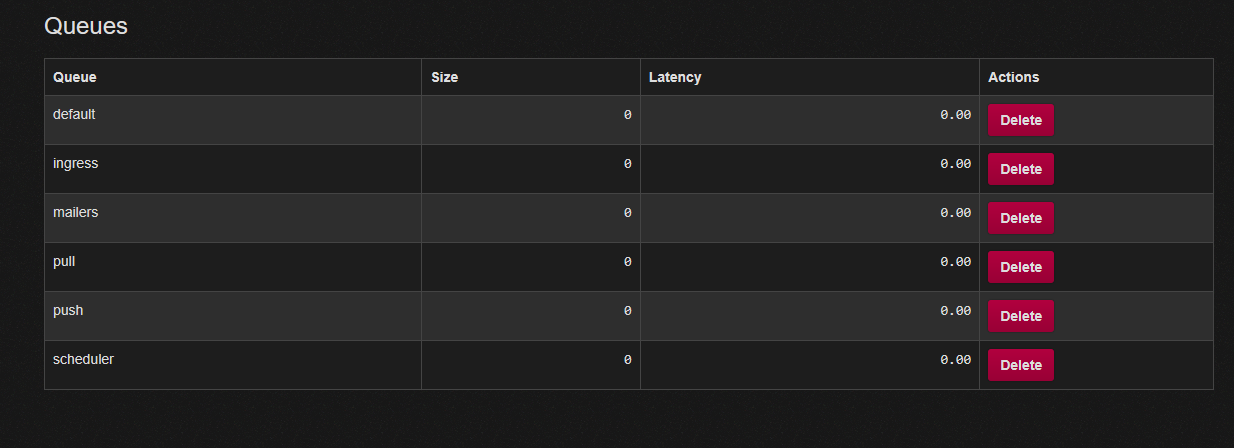Image resolution: width=1234 pixels, height=448 pixels.
Task: Click the latency value for mailers queue
Action: coord(955,213)
